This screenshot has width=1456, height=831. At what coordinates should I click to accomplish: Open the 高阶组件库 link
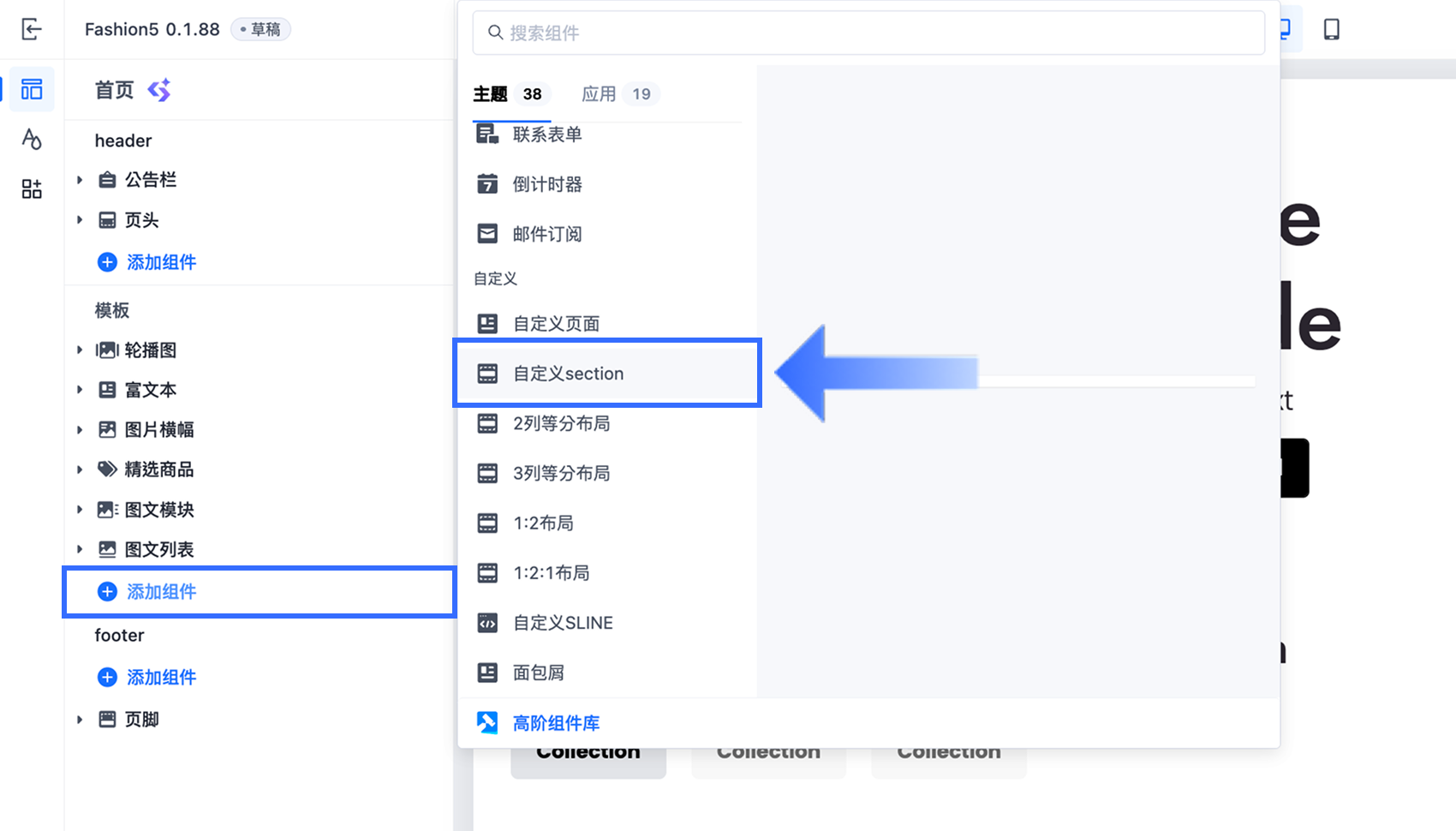556,723
